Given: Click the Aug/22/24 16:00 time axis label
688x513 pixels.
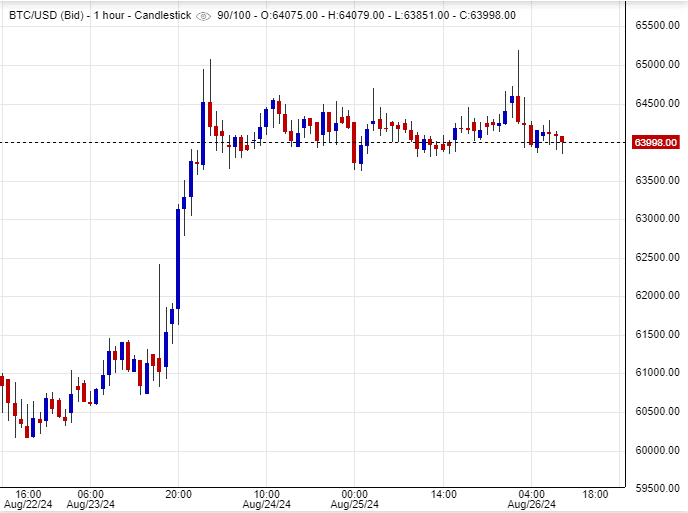Looking at the screenshot, I should pos(28,499).
